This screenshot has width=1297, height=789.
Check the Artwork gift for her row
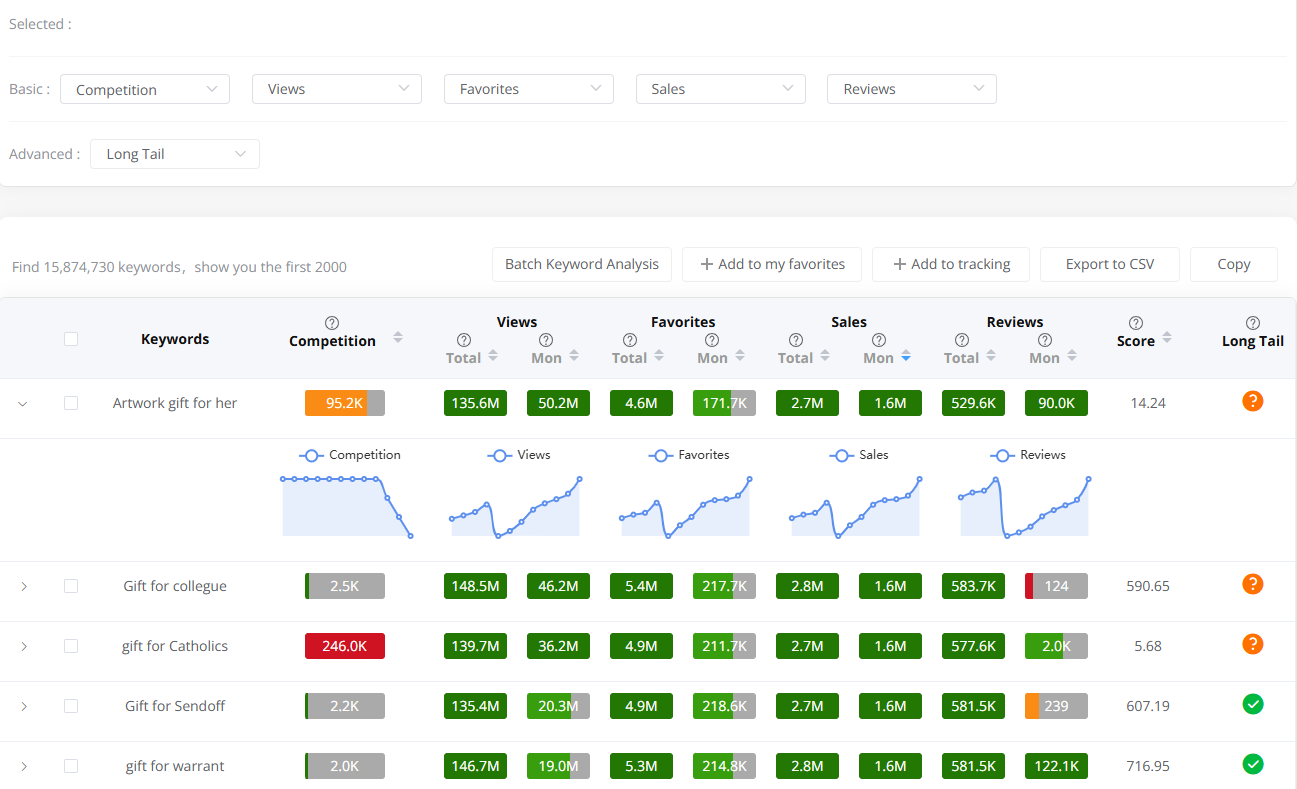tap(71, 403)
